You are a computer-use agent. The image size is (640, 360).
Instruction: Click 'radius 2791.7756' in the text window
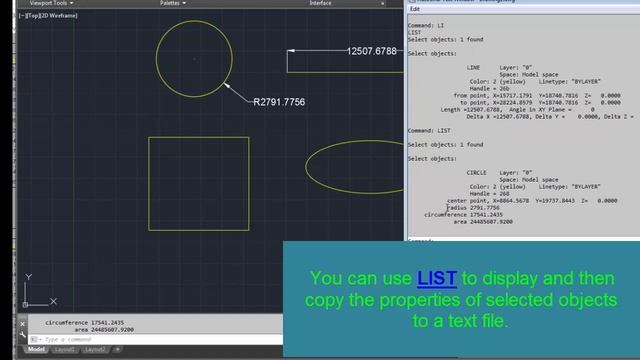click(473, 208)
